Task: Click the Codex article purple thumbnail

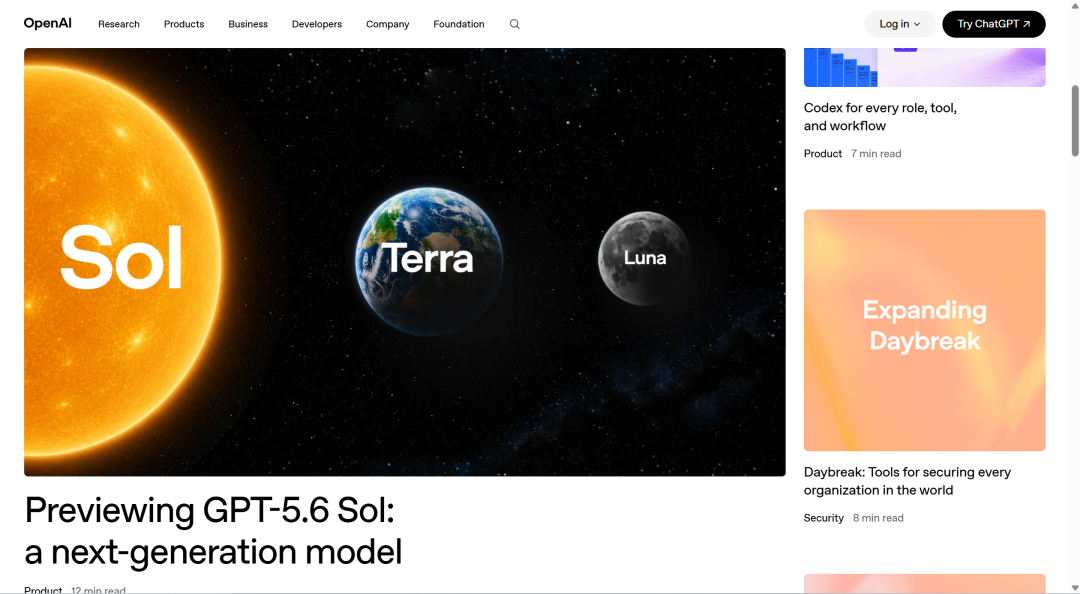Action: coord(924,67)
